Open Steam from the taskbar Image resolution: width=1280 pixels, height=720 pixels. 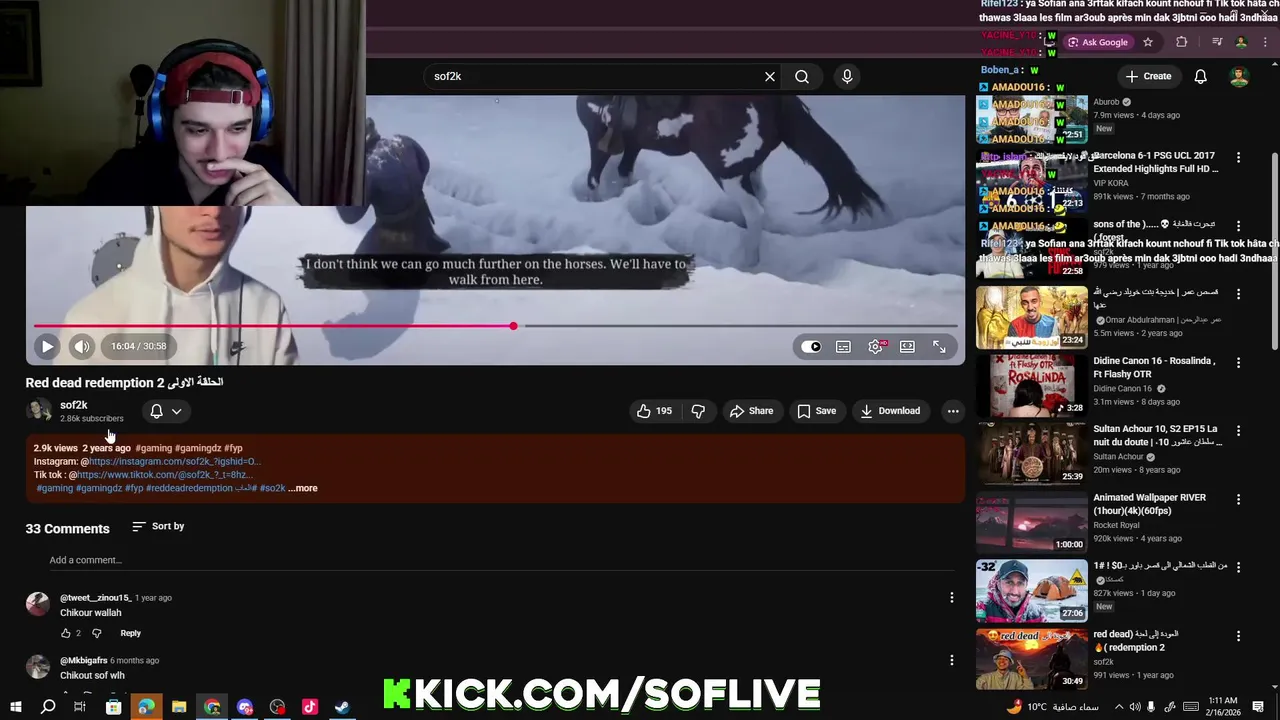pos(342,707)
